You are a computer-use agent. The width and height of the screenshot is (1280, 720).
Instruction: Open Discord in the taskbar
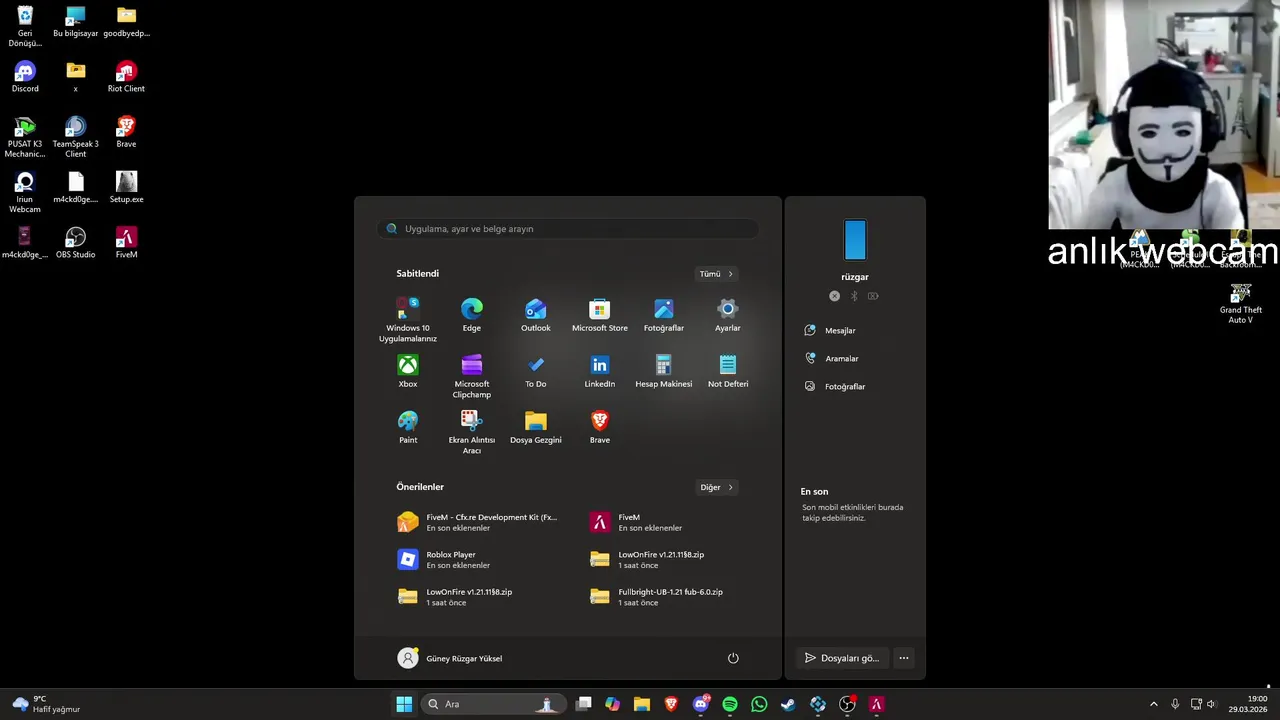pos(701,704)
